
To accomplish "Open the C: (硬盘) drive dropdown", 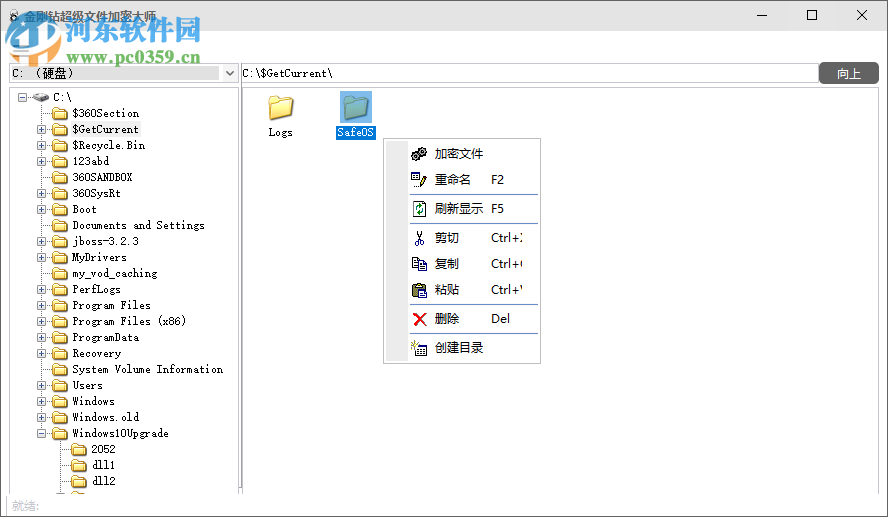I will point(229,73).
